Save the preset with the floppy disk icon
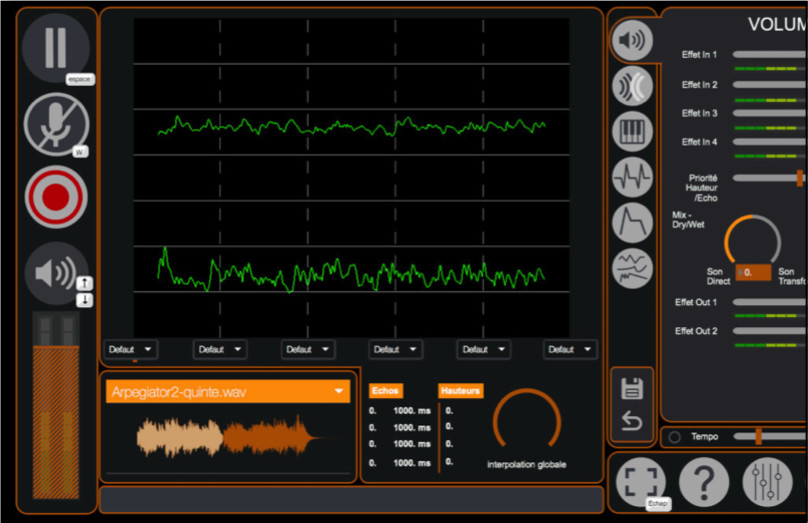Image resolution: width=808 pixels, height=523 pixels. 632,389
